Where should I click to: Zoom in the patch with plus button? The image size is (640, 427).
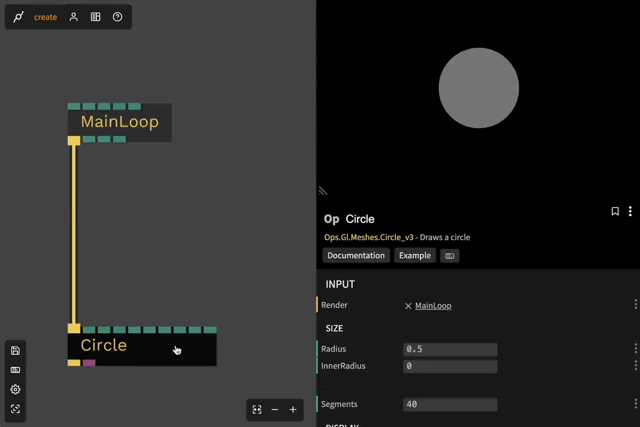[x=293, y=409]
